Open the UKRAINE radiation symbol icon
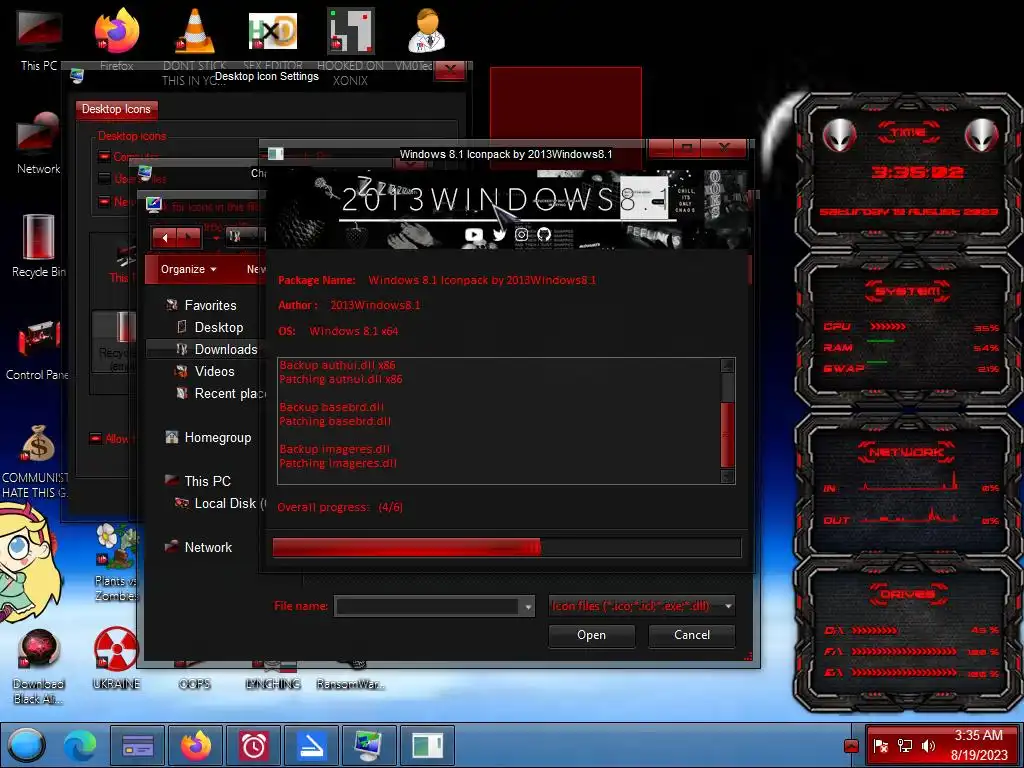The image size is (1024, 768). click(116, 658)
